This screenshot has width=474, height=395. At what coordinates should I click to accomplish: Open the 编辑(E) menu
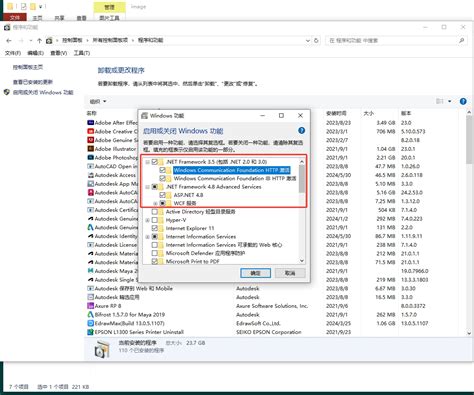coord(35,53)
